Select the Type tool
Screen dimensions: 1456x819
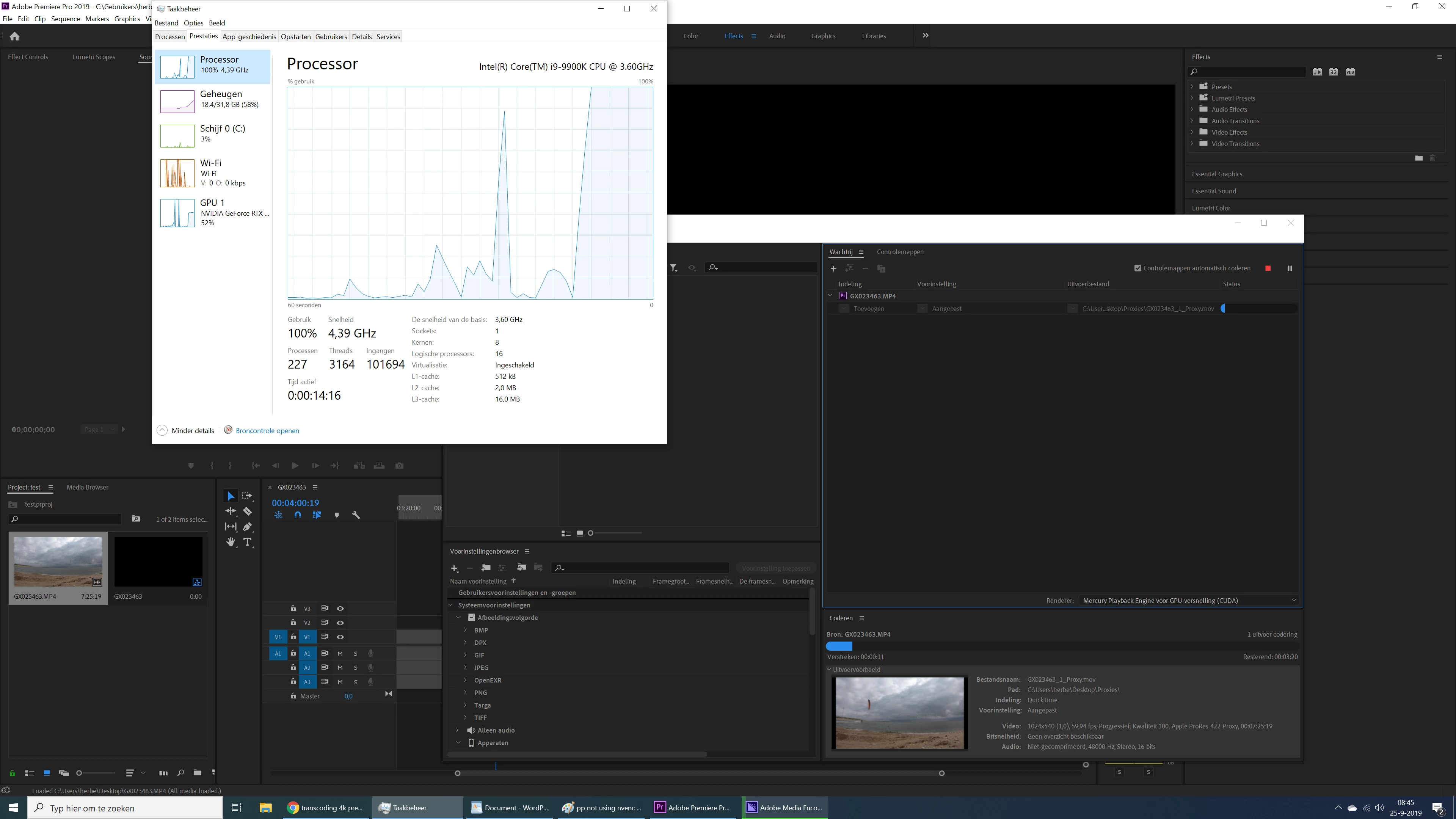click(248, 542)
